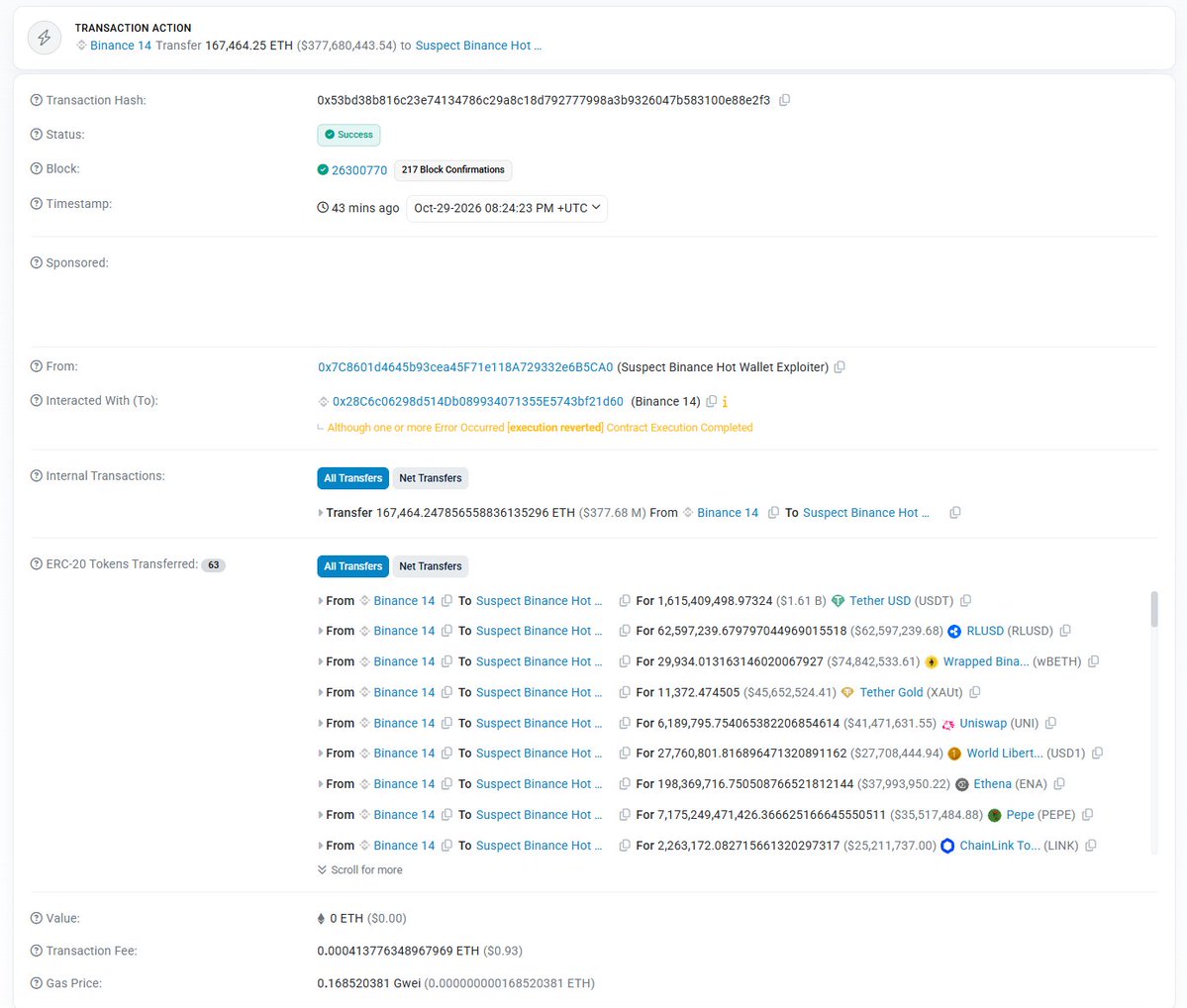Click the lightning Transaction Action icon
This screenshot has height=1008, width=1187.
(x=45, y=37)
